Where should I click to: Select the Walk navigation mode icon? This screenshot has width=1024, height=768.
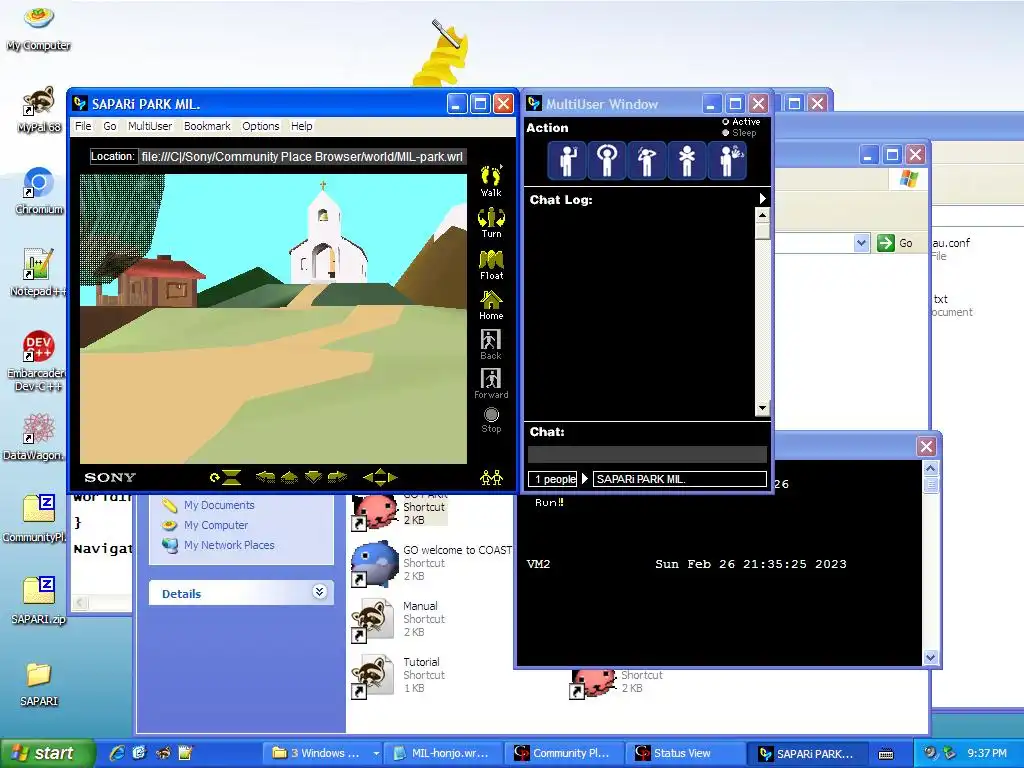491,181
